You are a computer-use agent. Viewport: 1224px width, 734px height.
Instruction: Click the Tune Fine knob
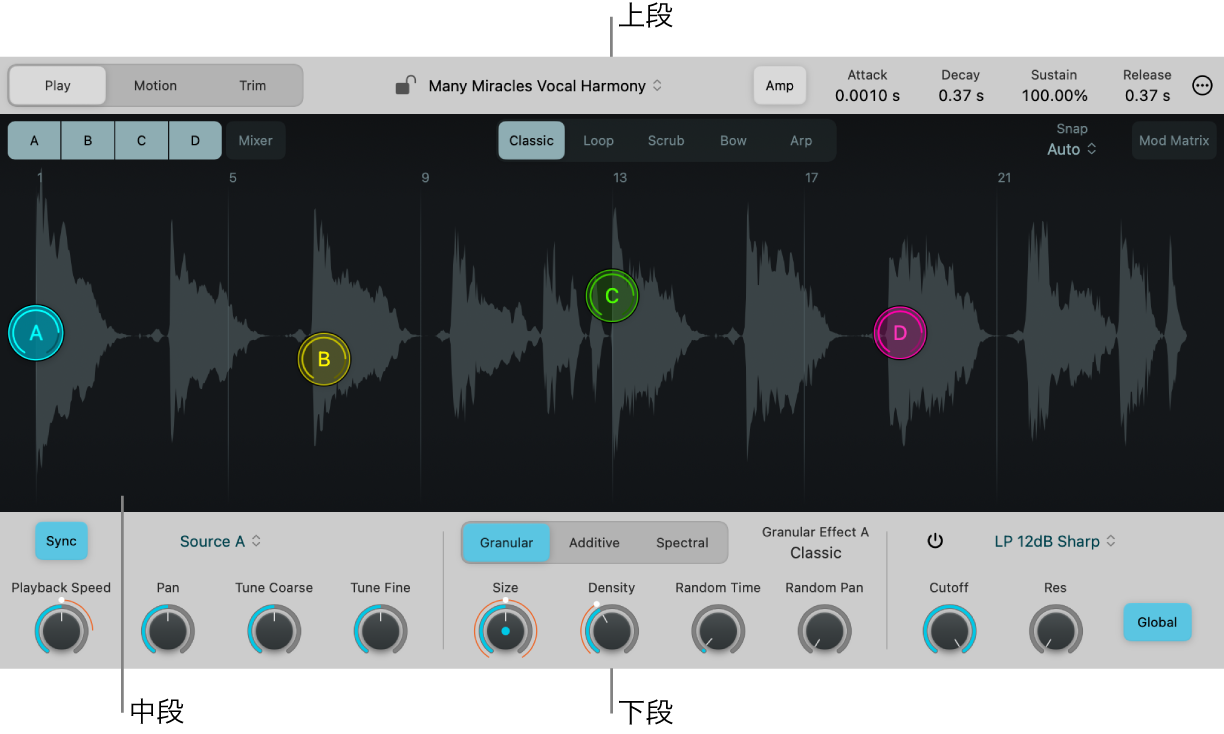(x=380, y=632)
